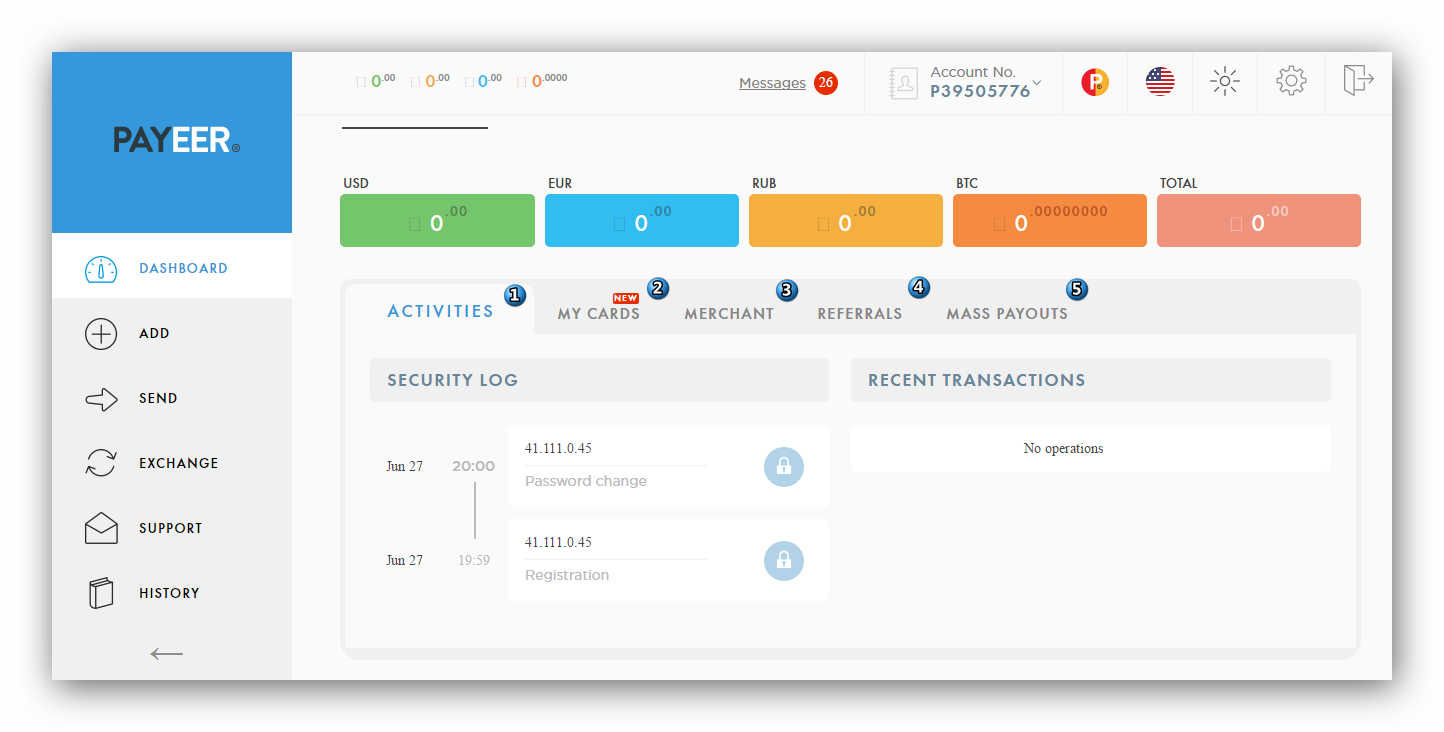Click lock icon for Registration entry
Viewport: 1444px width, 732px height.
(784, 560)
